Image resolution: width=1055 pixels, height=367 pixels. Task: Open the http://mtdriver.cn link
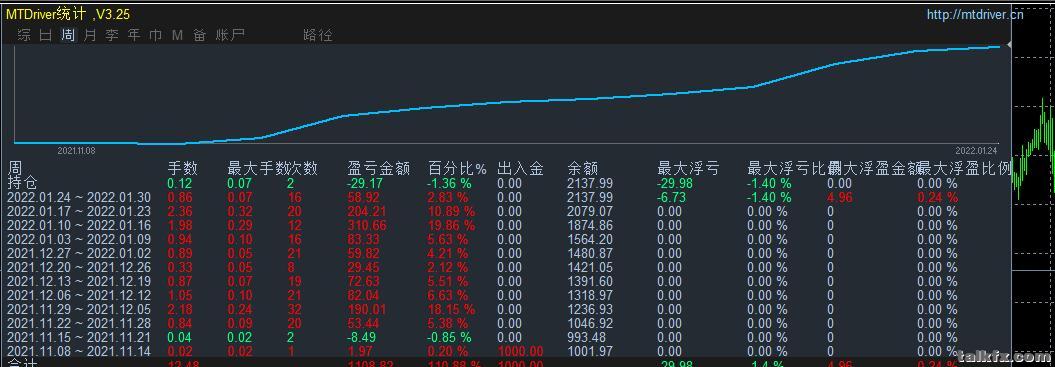[x=975, y=14]
